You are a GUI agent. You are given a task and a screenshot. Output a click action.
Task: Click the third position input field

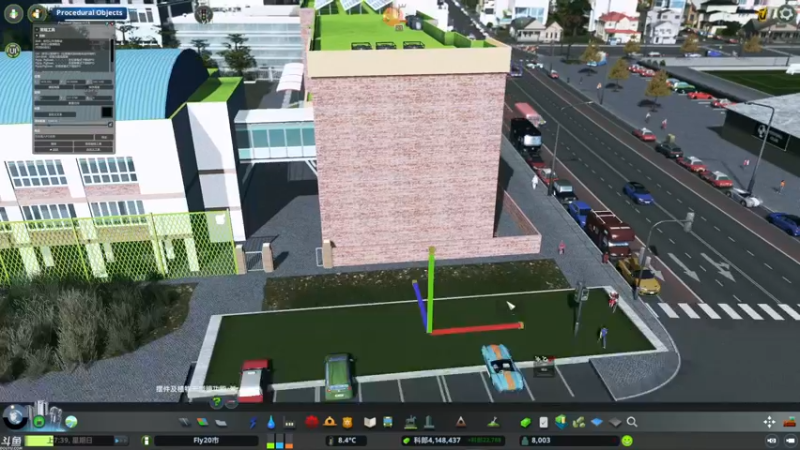tap(102, 82)
